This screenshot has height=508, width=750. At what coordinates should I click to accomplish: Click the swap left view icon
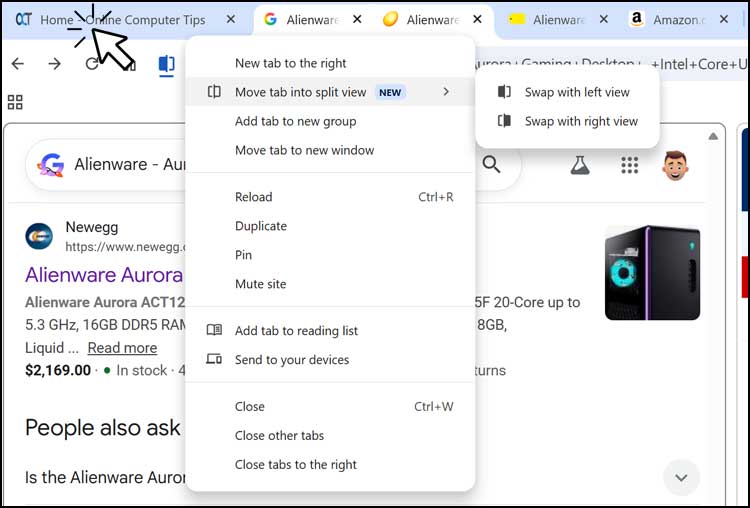click(x=504, y=91)
